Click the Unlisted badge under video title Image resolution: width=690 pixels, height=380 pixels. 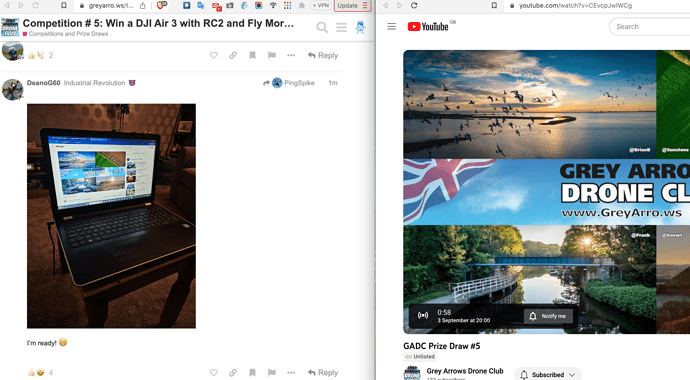click(x=420, y=357)
